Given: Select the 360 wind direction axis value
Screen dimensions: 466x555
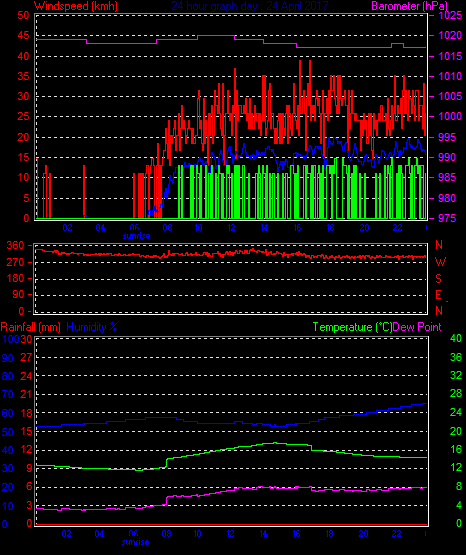Looking at the screenshot, I should 16,245.
